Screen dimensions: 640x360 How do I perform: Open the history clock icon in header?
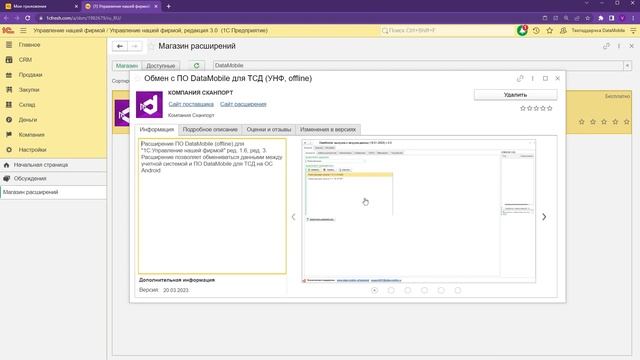pos(536,31)
